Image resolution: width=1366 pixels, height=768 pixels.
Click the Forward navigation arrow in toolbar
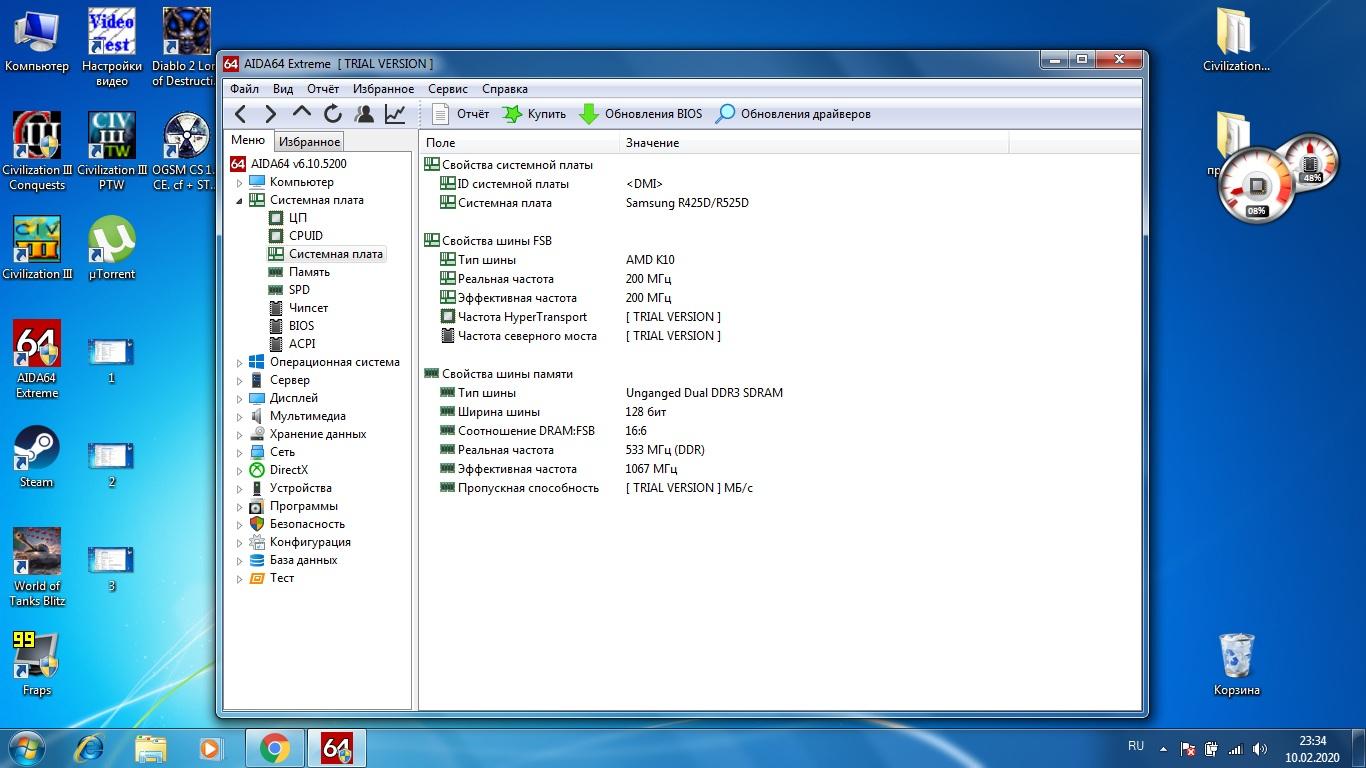pyautogui.click(x=270, y=114)
